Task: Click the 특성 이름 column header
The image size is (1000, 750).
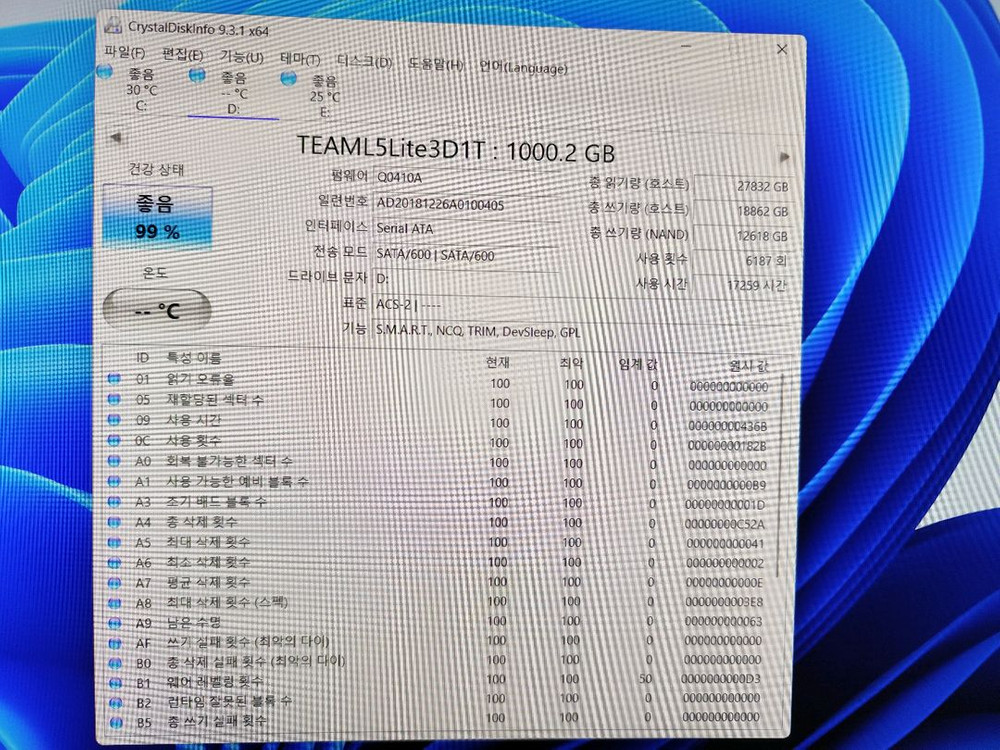Action: [194, 358]
